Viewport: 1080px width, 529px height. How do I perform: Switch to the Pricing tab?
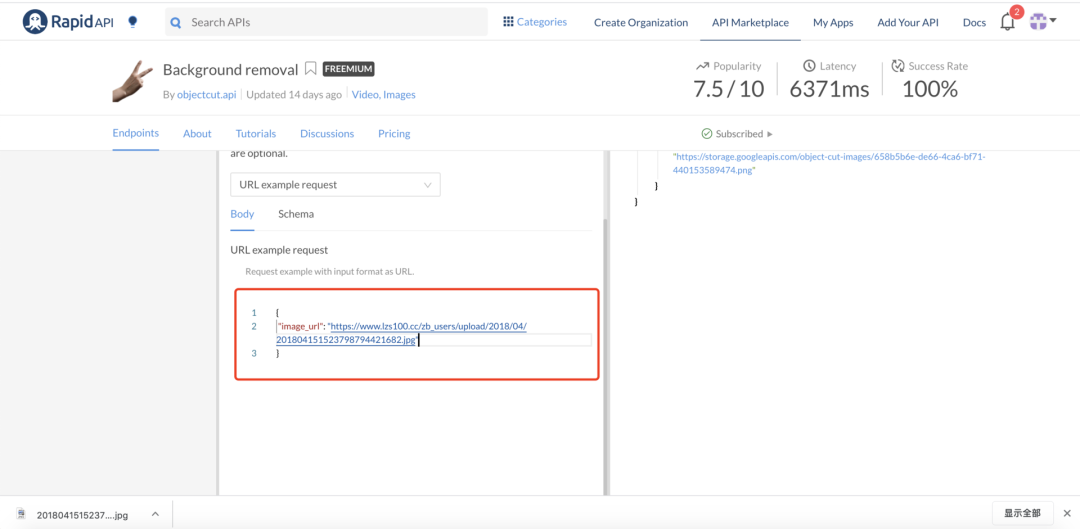pyautogui.click(x=394, y=134)
